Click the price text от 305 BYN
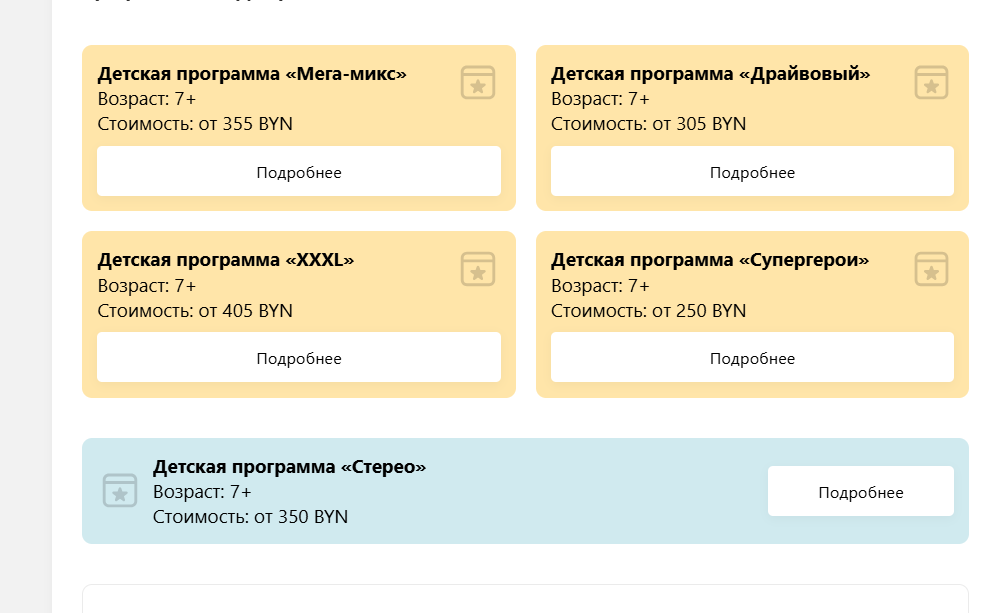This screenshot has width=995, height=613. (x=699, y=124)
